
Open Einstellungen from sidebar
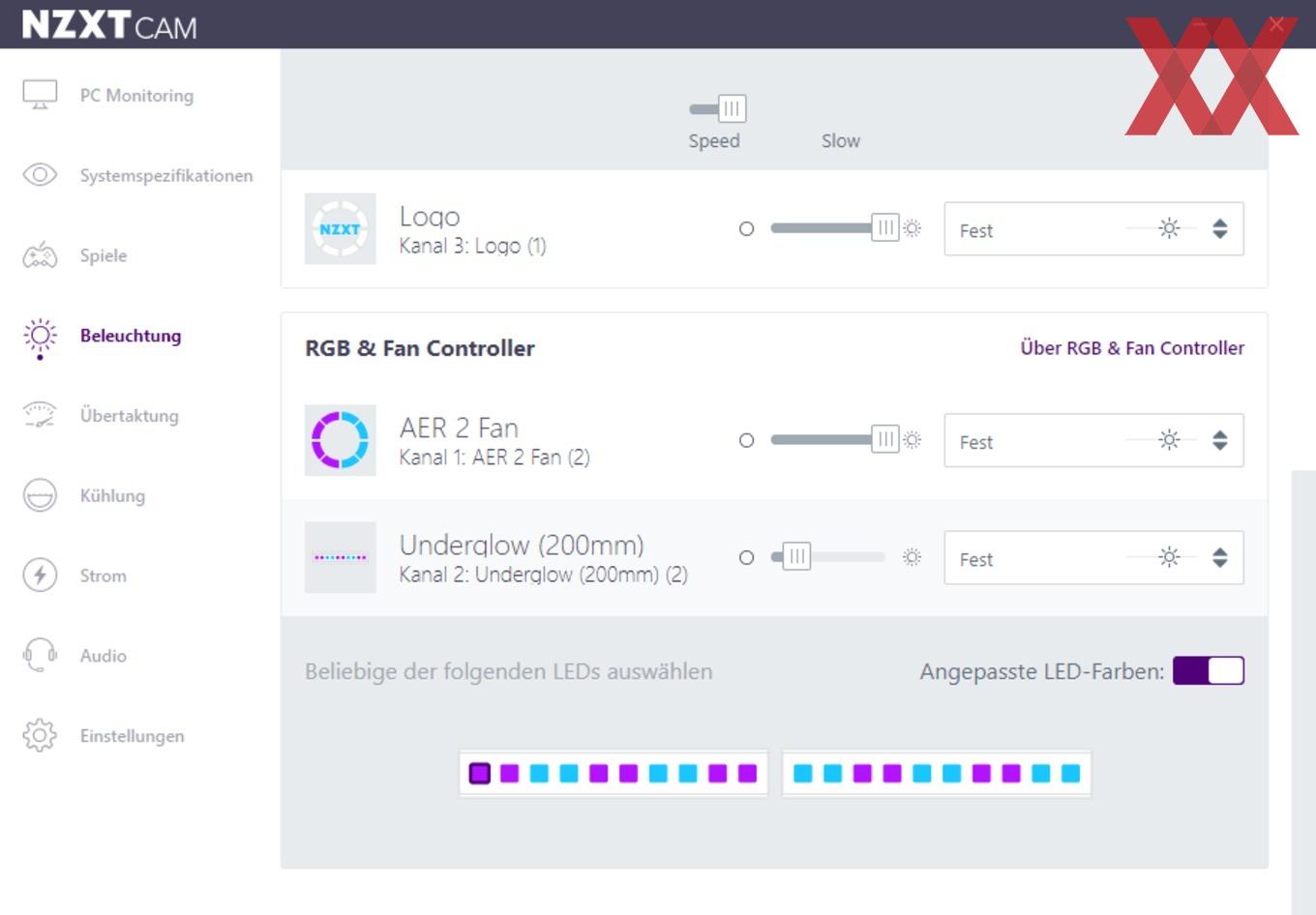pos(132,735)
